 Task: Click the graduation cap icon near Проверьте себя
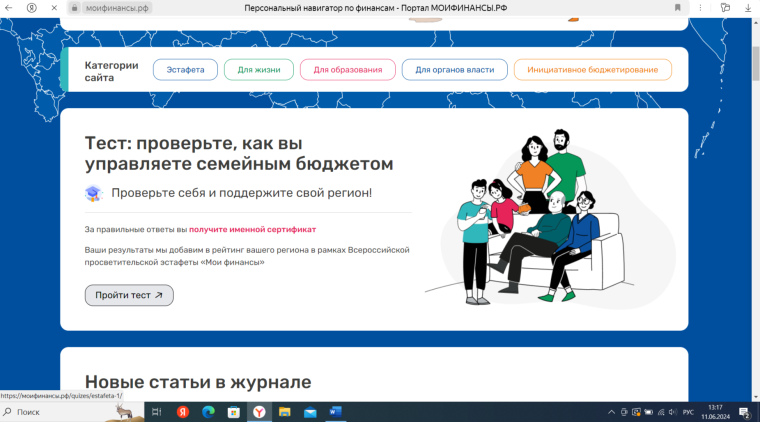click(x=93, y=193)
